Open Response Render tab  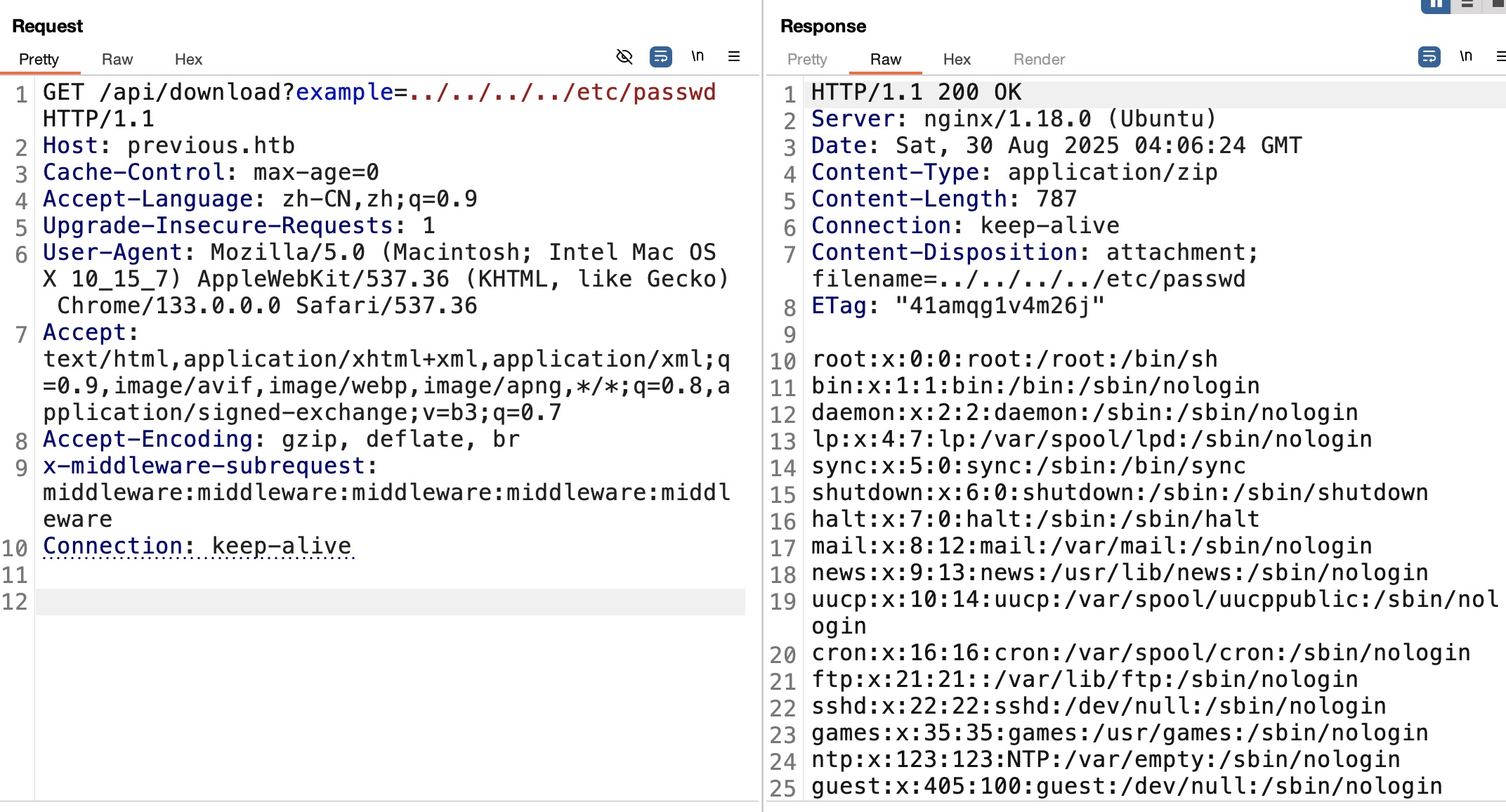[1039, 60]
